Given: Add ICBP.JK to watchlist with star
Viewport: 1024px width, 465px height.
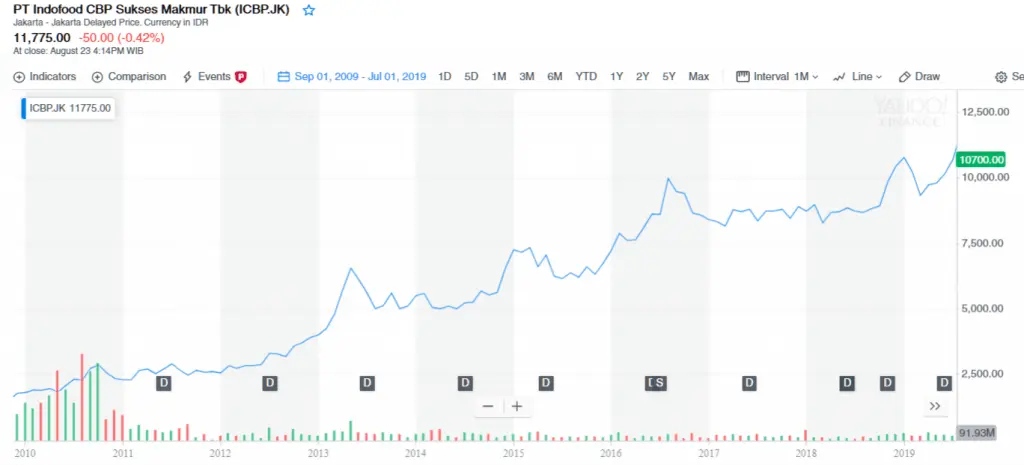Looking at the screenshot, I should (309, 10).
